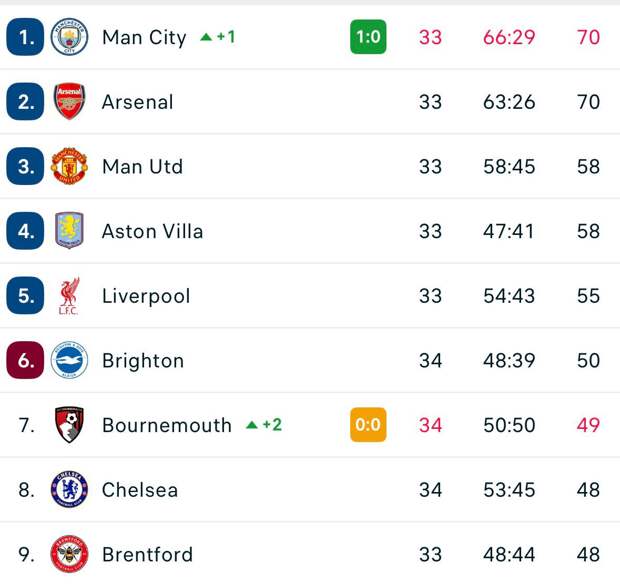Click Bournemouth's 49 points value
Image resolution: width=620 pixels, height=584 pixels.
pyautogui.click(x=588, y=425)
